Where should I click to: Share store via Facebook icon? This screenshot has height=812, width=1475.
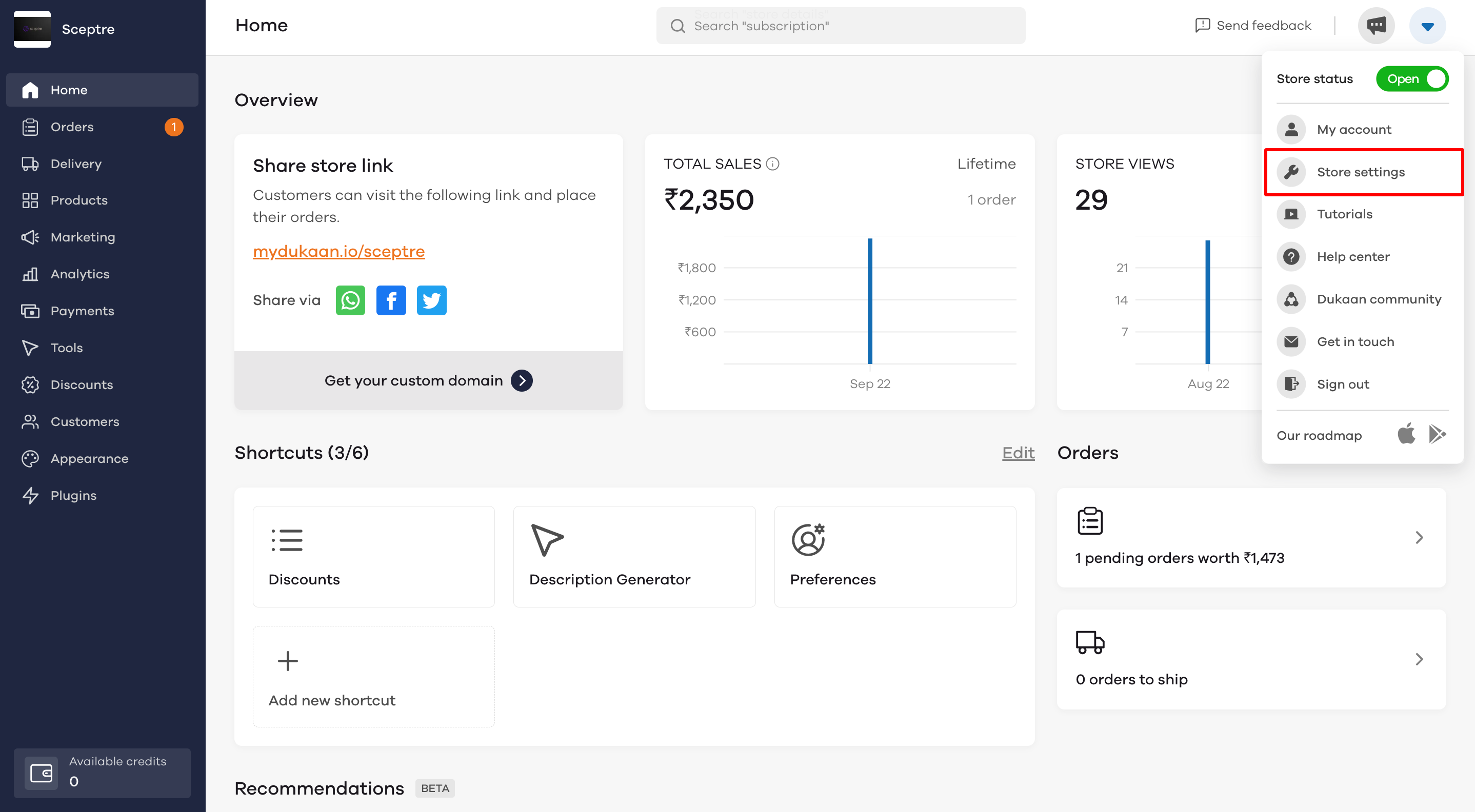click(391, 300)
